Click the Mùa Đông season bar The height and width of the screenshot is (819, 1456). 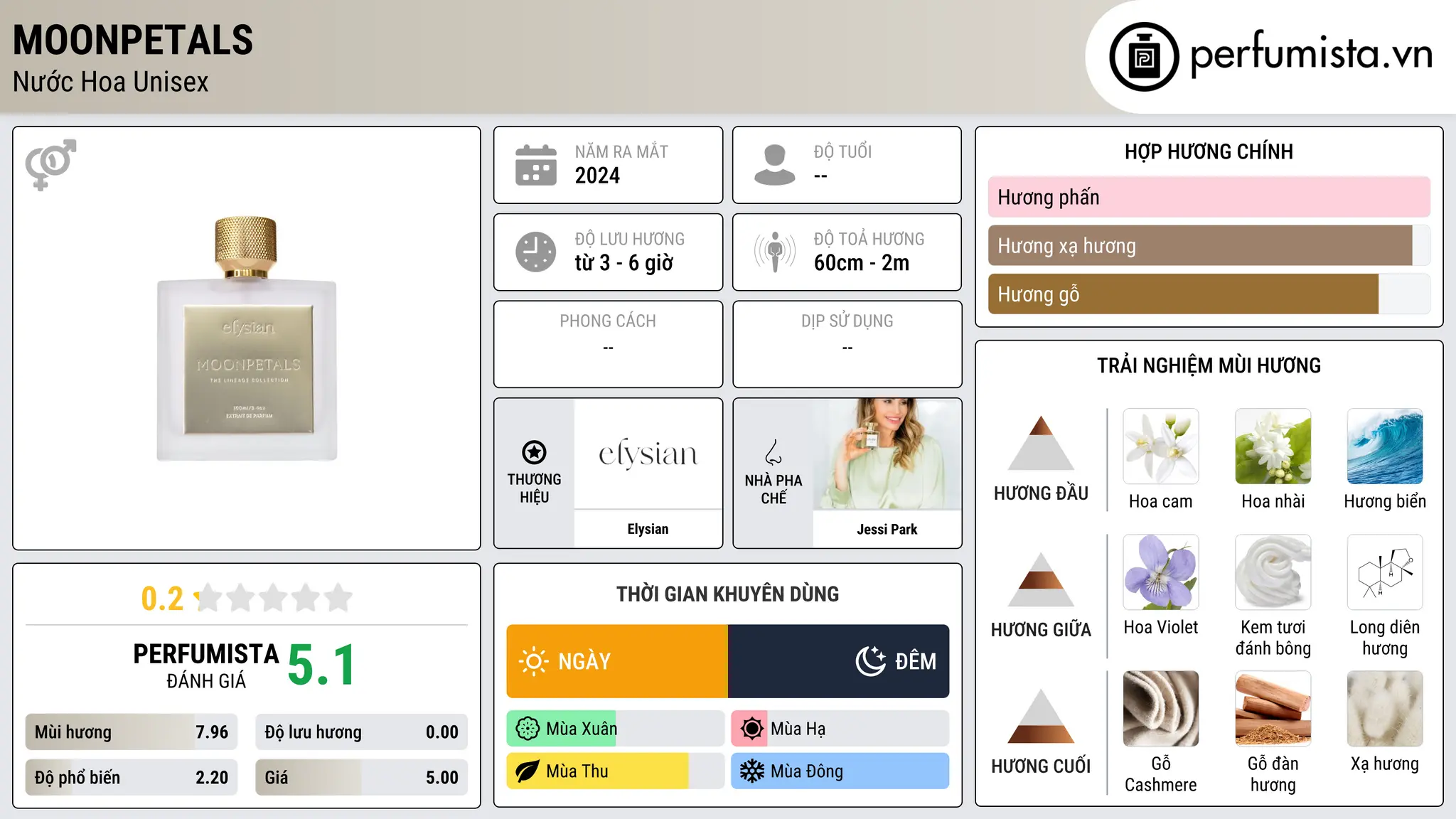[x=840, y=771]
